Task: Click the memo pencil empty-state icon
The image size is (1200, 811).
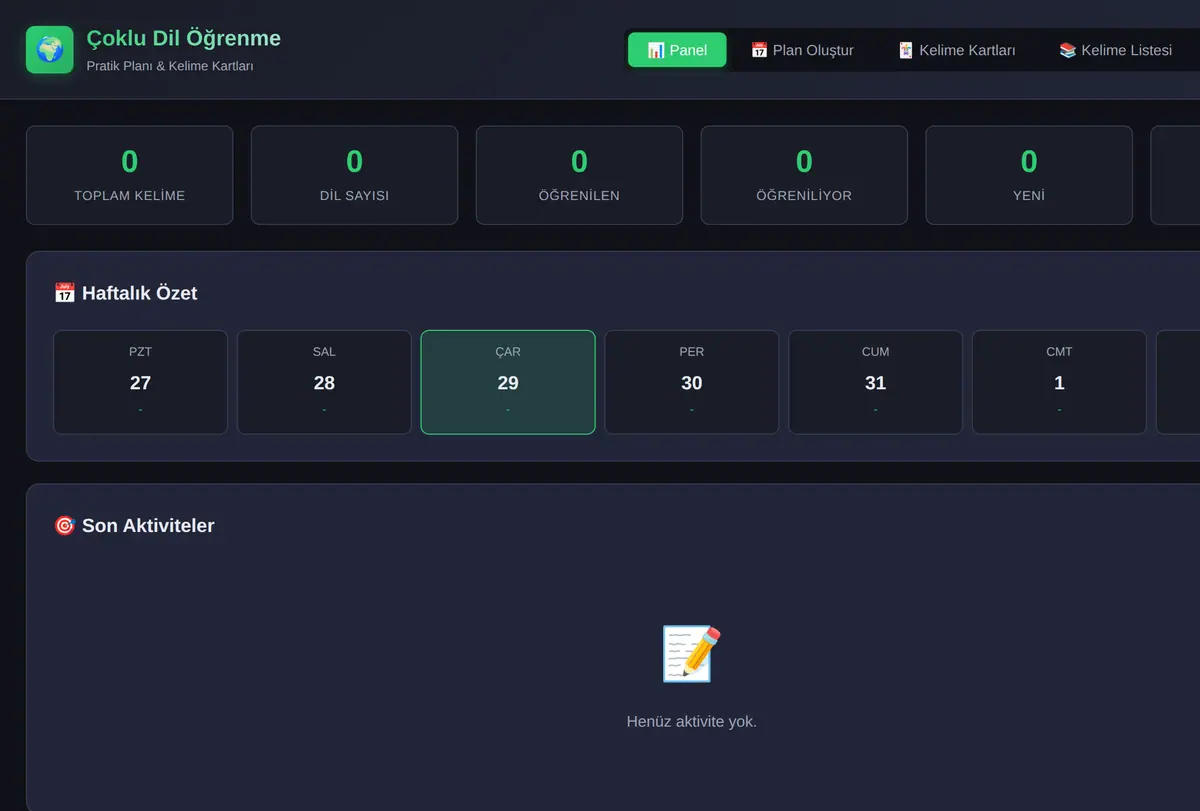Action: tap(692, 654)
